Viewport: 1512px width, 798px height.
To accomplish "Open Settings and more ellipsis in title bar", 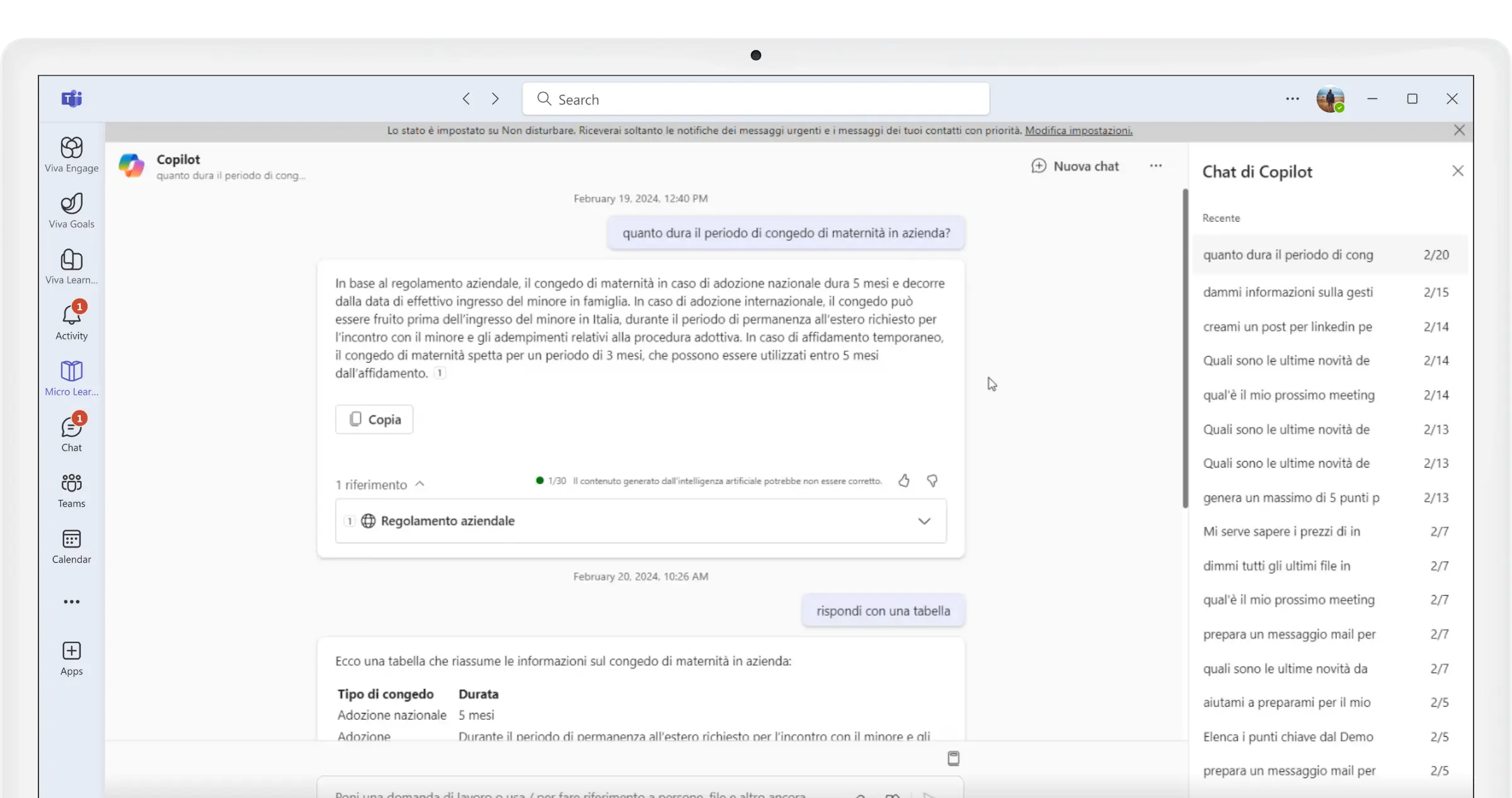I will click(x=1292, y=99).
